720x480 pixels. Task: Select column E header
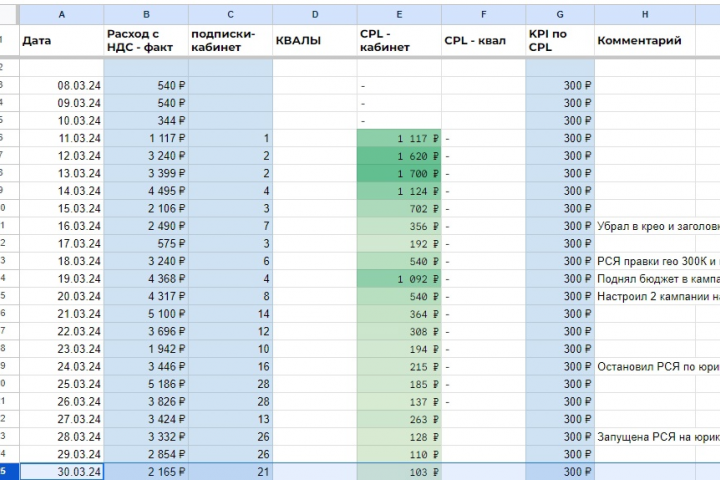[399, 14]
